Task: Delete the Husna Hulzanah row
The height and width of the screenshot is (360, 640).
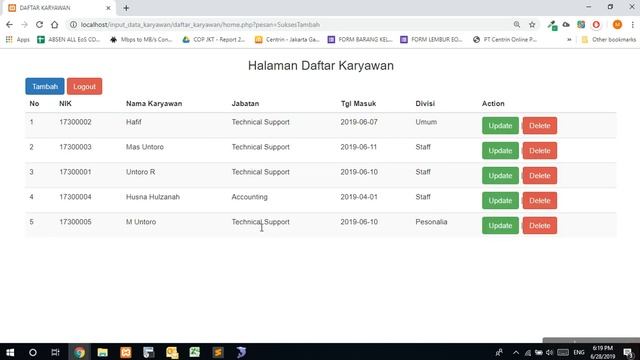Action: 540,200
